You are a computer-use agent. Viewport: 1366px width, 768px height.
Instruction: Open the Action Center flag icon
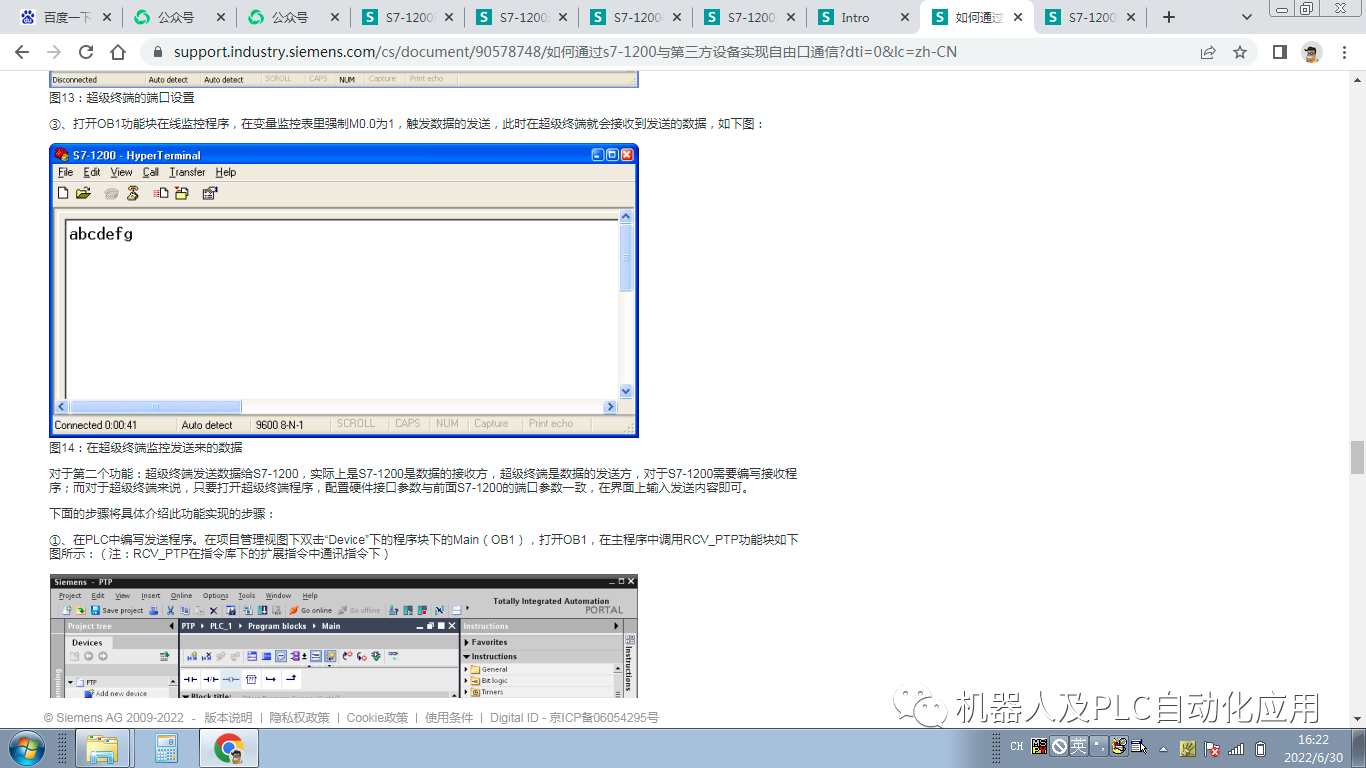[x=1212, y=748]
